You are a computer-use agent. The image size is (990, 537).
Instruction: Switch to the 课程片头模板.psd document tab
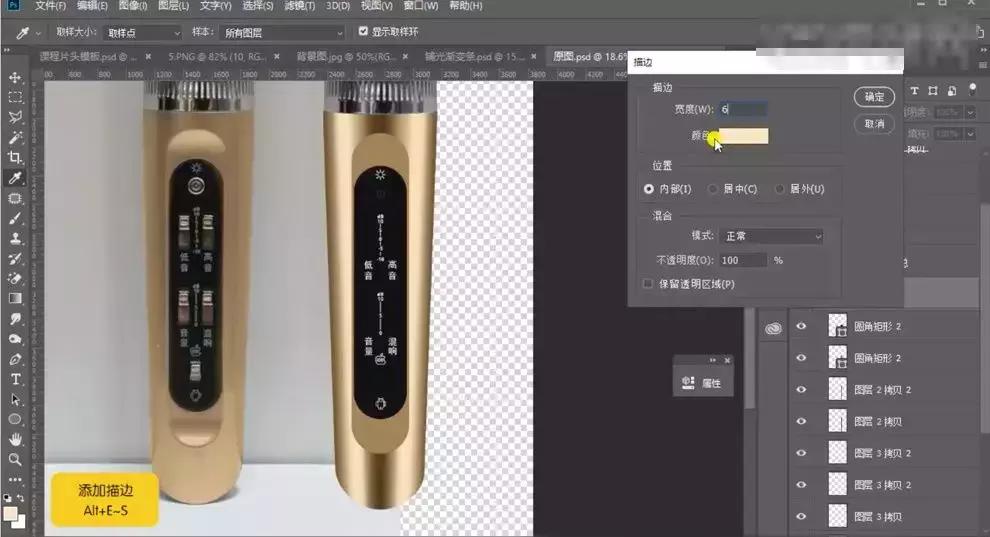[x=88, y=57]
